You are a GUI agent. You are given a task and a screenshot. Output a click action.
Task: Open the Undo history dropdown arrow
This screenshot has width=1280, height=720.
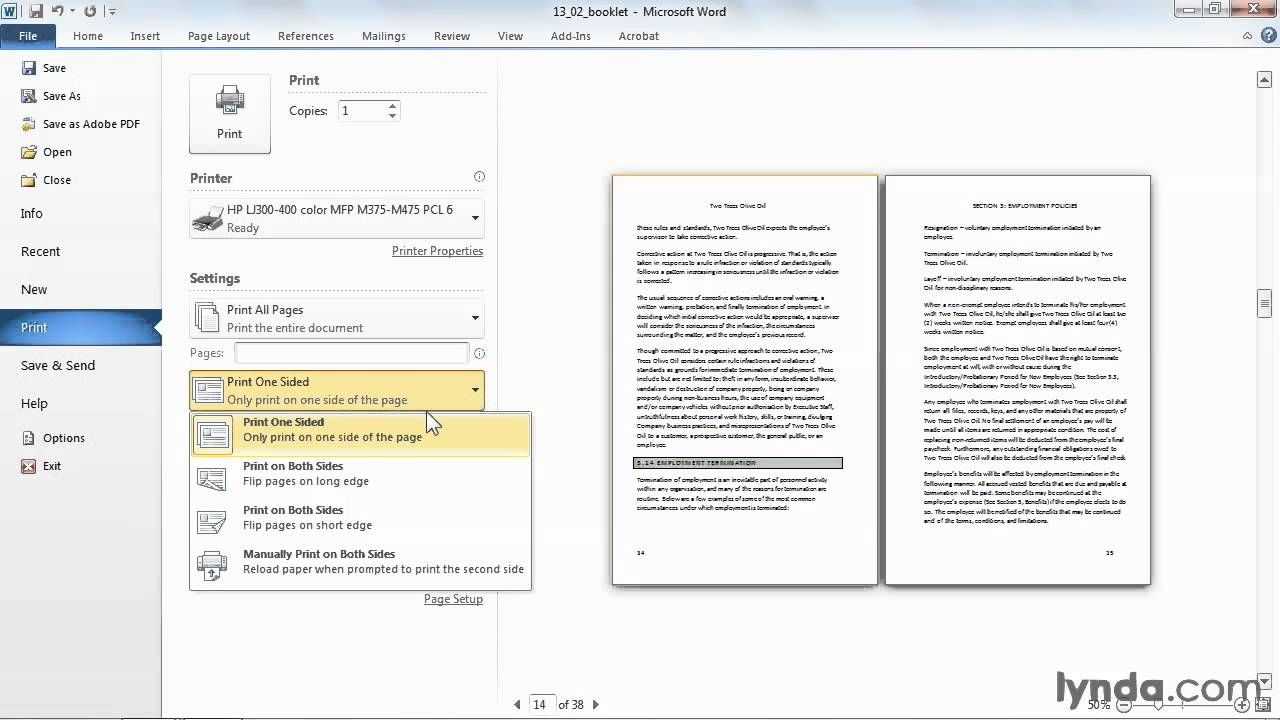[72, 12]
